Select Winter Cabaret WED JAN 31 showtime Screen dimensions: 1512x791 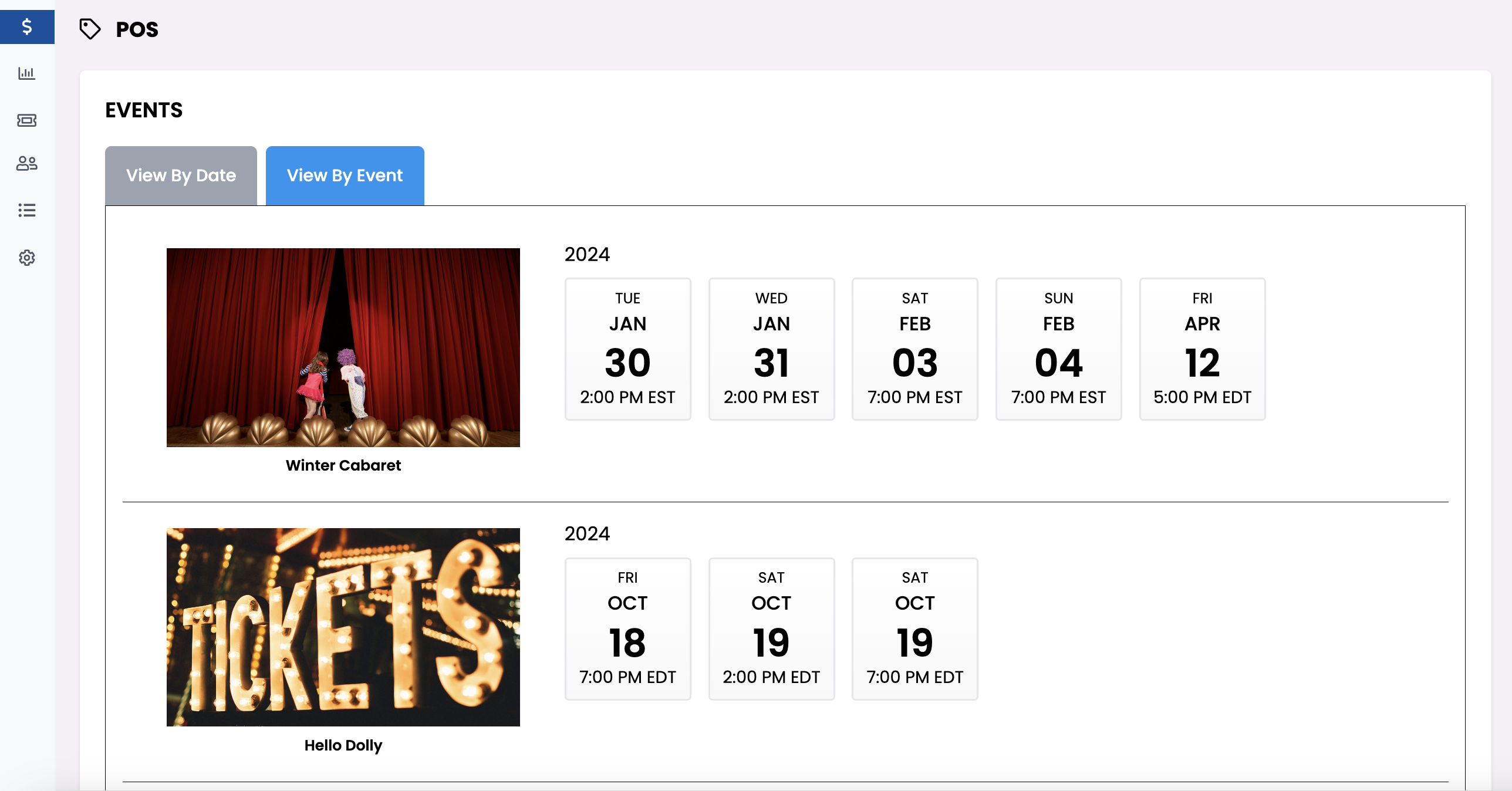coord(771,349)
